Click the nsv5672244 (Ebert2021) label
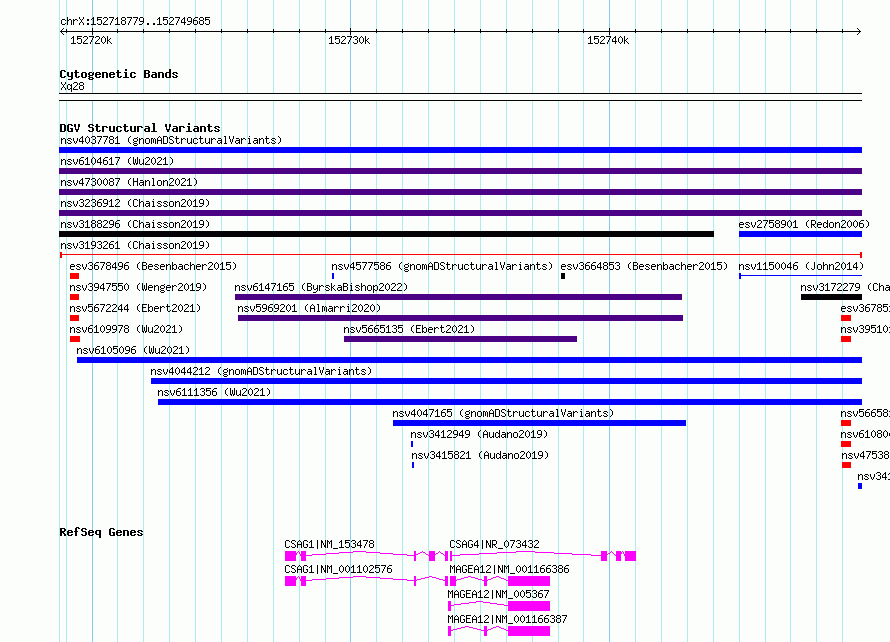This screenshot has width=890, height=642. 135,308
